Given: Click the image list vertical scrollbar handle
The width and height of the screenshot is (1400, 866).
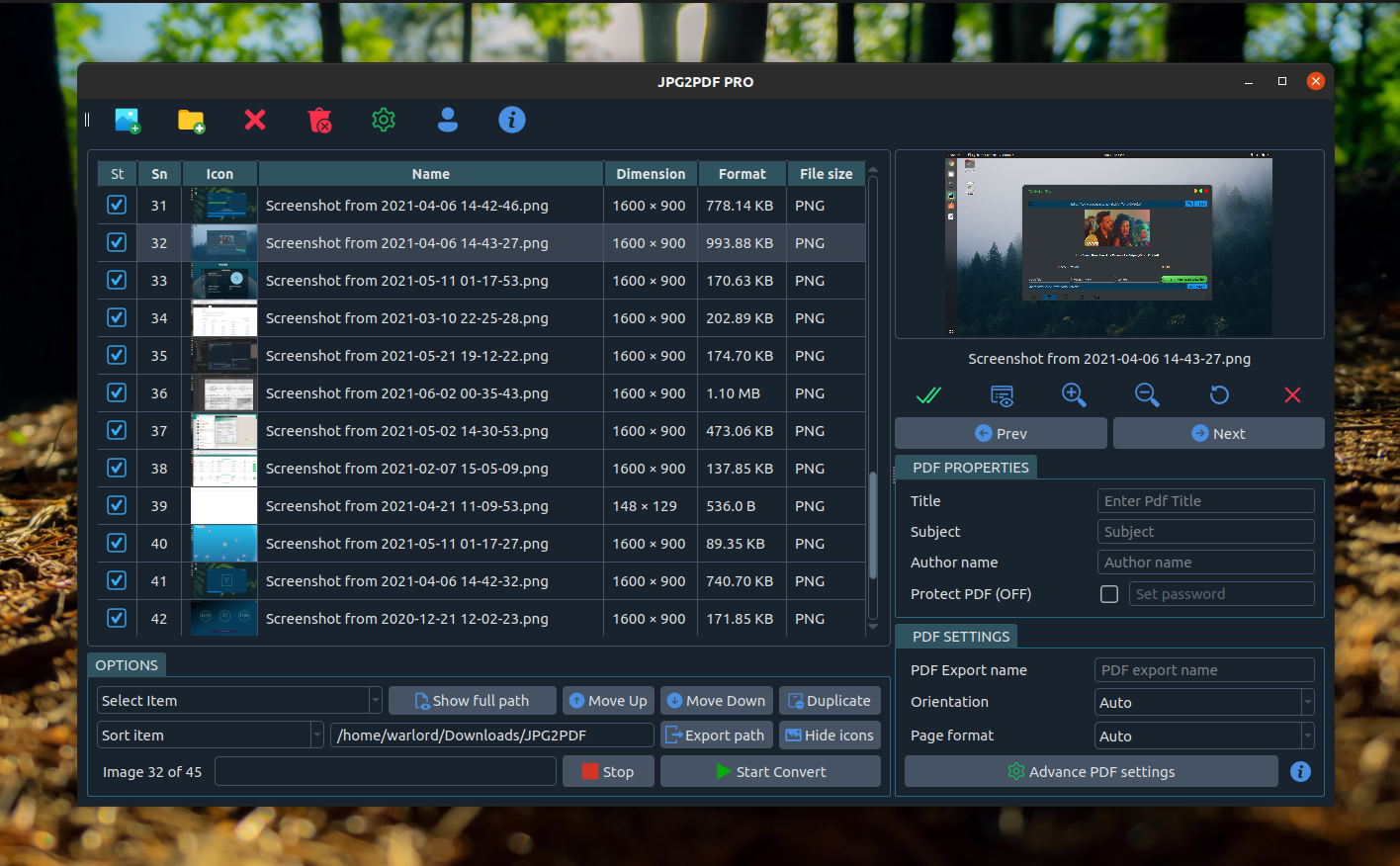Looking at the screenshot, I should pyautogui.click(x=872, y=526).
